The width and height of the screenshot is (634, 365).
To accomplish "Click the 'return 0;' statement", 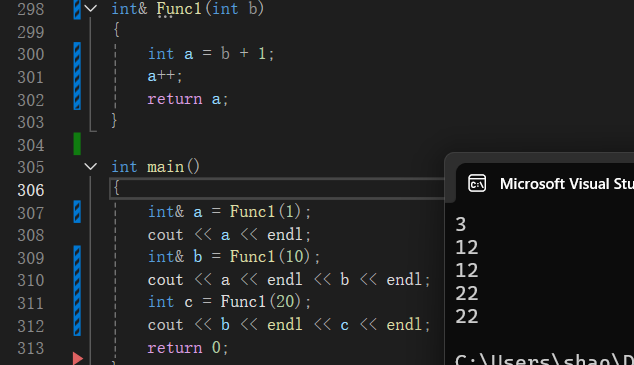I will [x=188, y=348].
